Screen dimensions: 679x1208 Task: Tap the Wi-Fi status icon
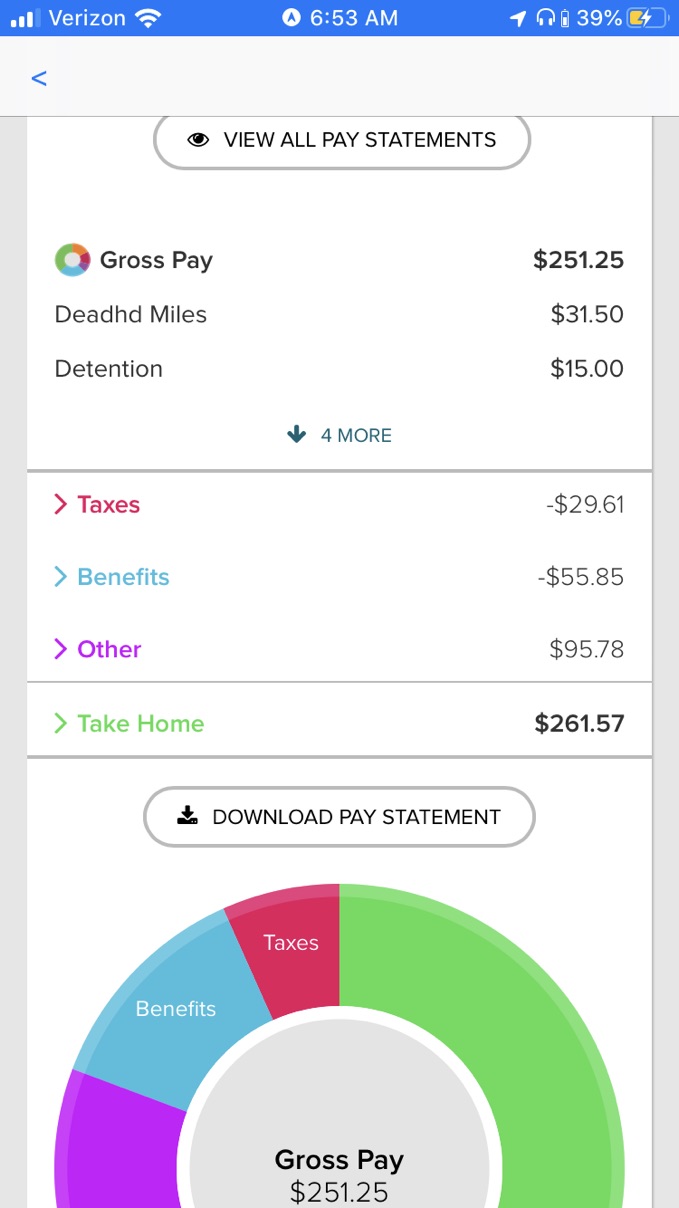click(148, 18)
